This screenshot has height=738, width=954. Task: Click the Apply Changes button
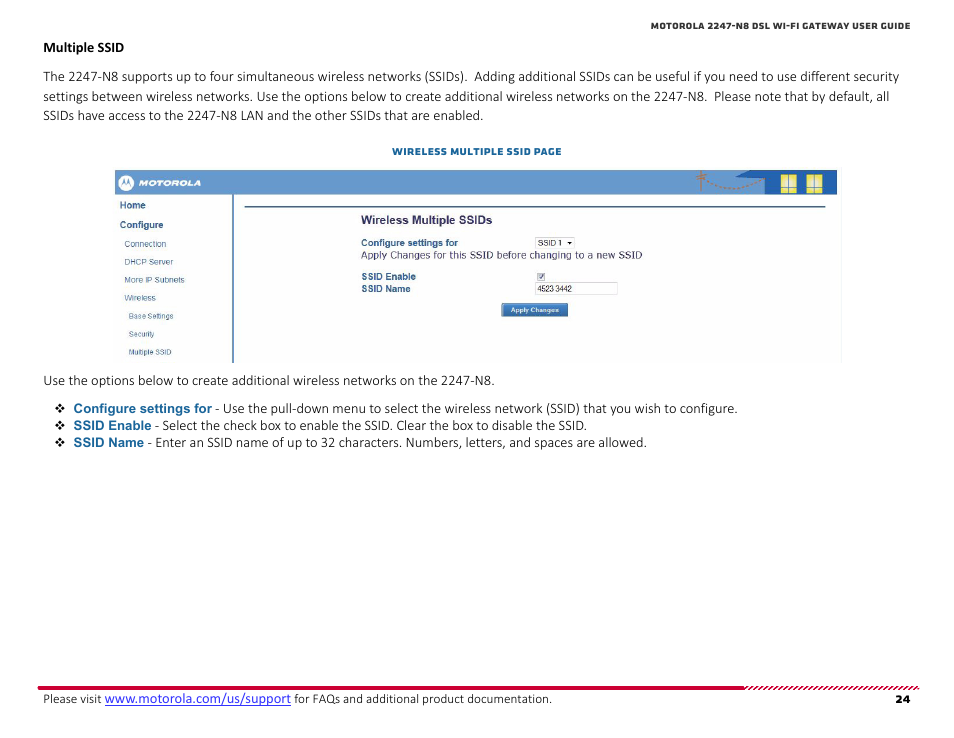tap(534, 310)
